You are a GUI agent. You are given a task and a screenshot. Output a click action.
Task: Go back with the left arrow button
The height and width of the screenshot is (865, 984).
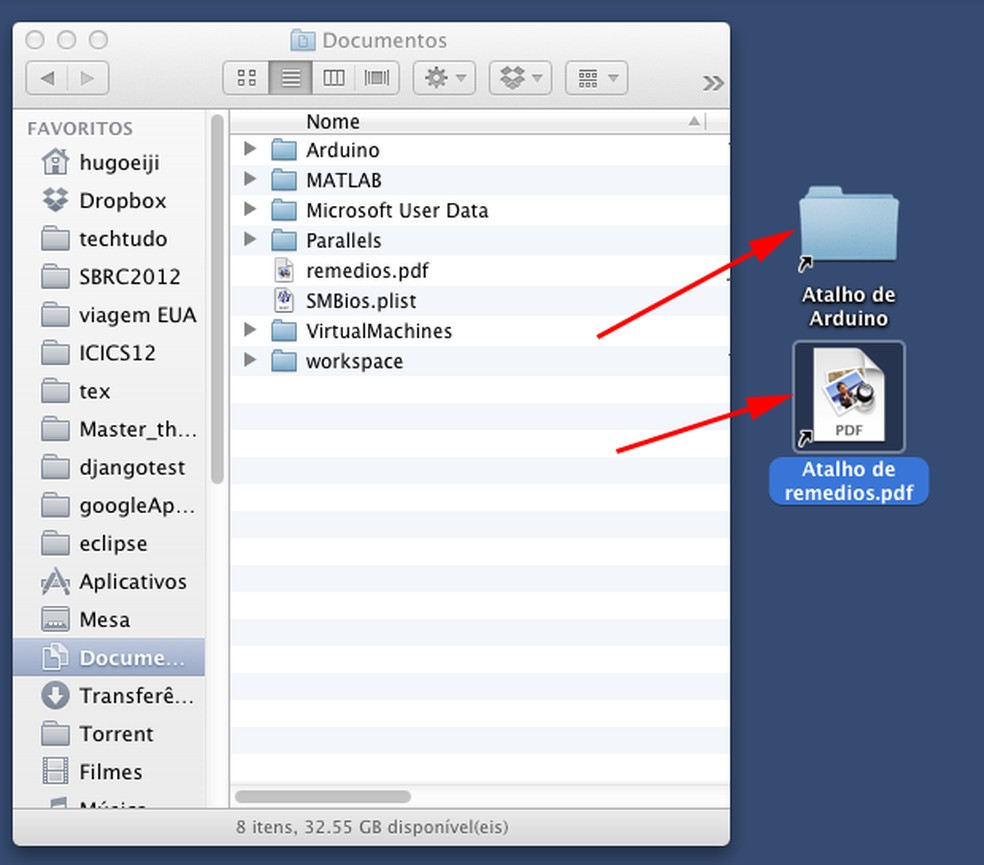point(47,78)
